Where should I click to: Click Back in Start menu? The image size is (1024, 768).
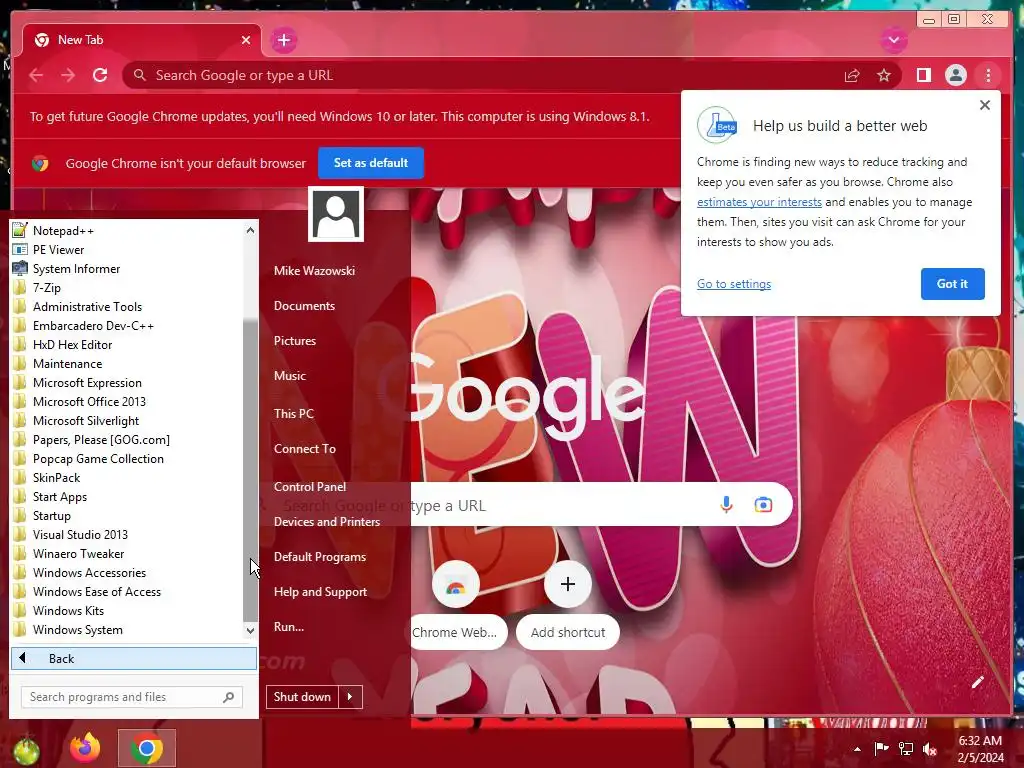coord(134,658)
